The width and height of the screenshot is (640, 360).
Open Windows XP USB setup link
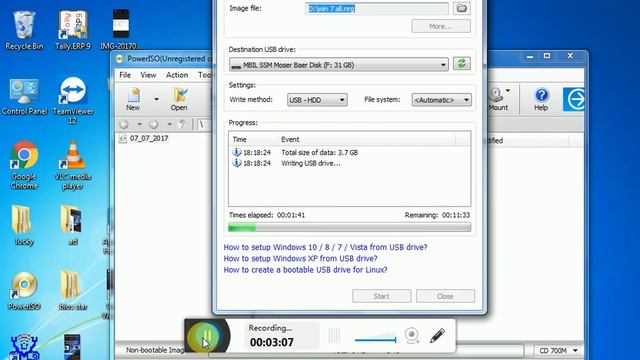pyautogui.click(x=300, y=259)
